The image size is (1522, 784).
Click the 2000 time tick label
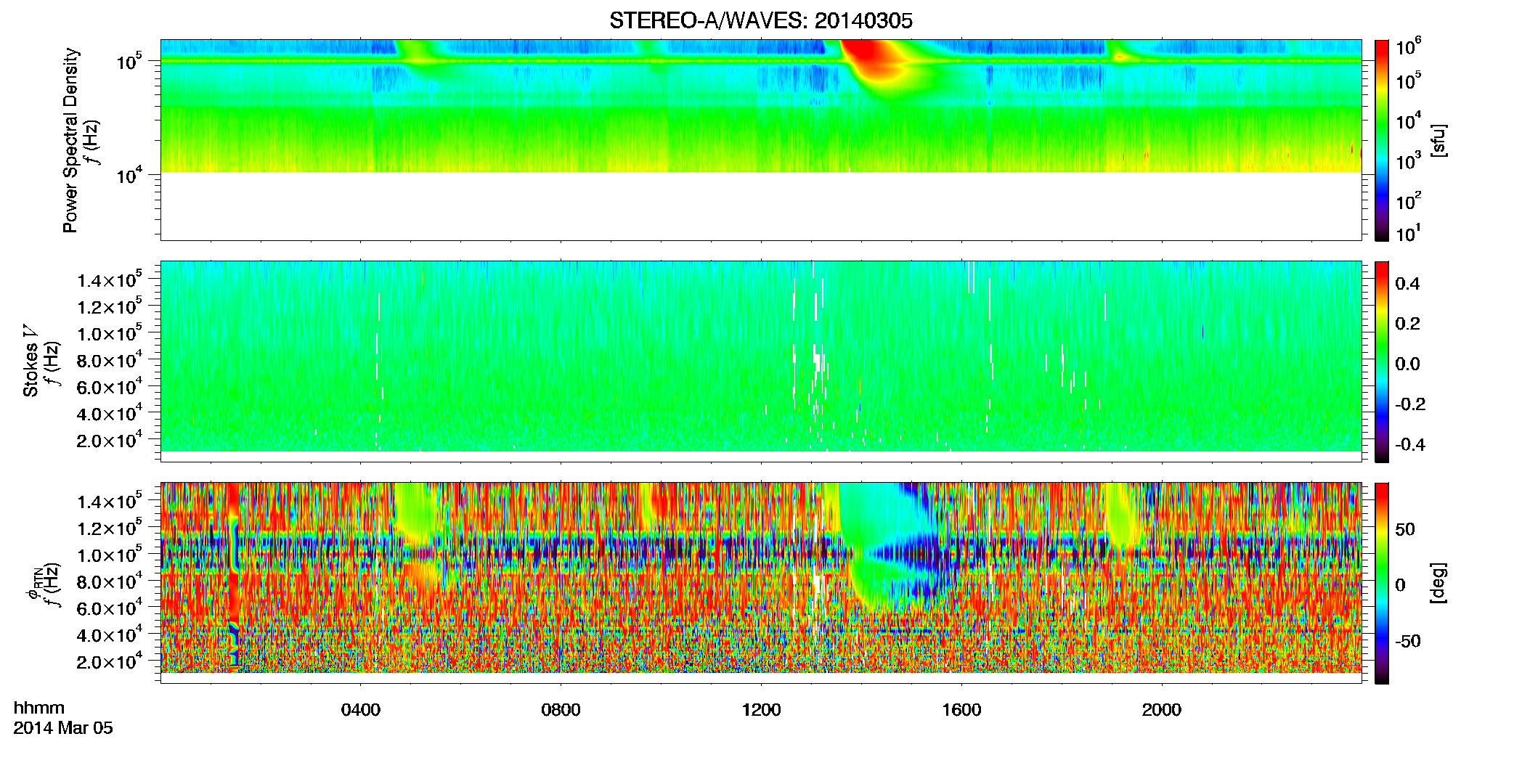coord(1162,710)
